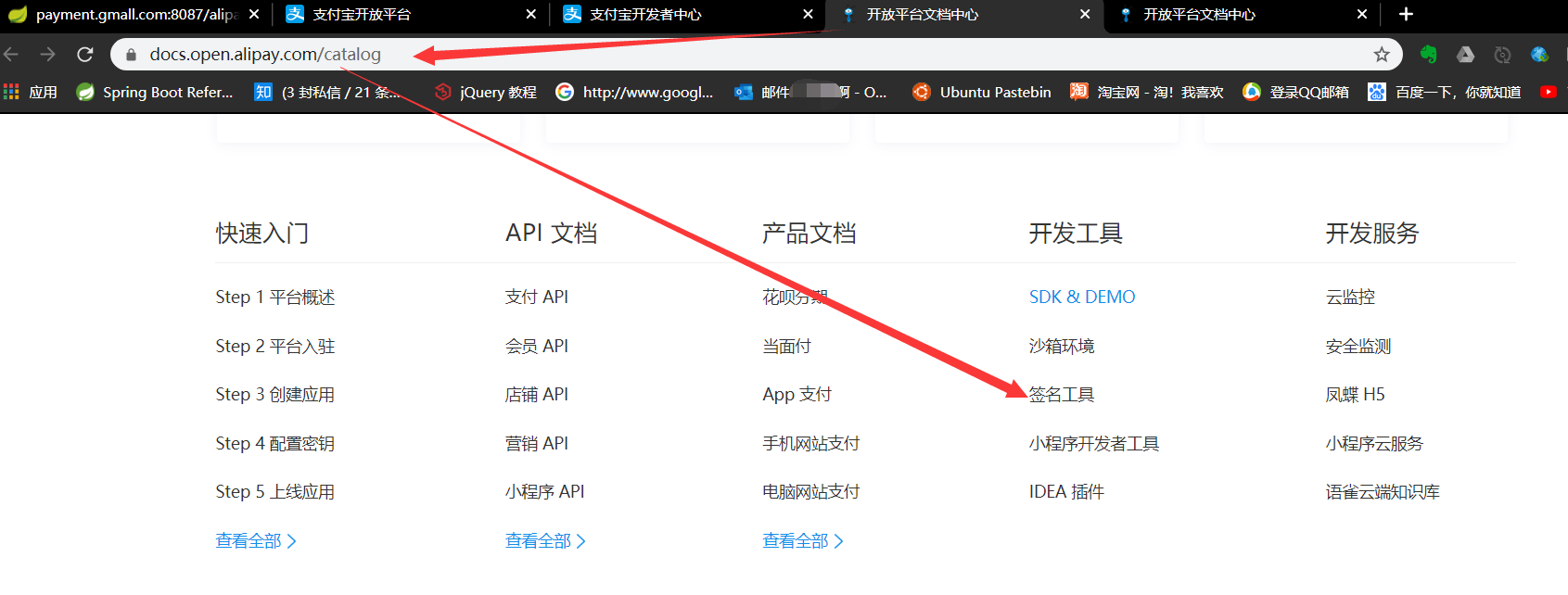Open the Google Drive extension icon
This screenshot has height=595, width=1568.
coord(1465,55)
